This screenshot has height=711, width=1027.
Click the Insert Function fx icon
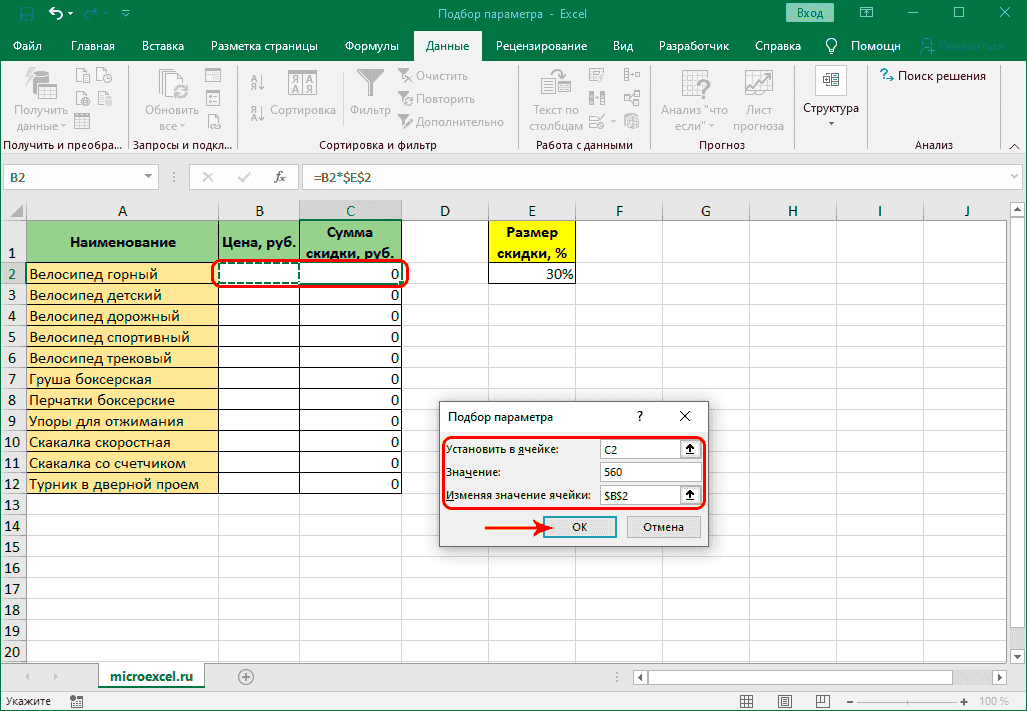(x=280, y=177)
